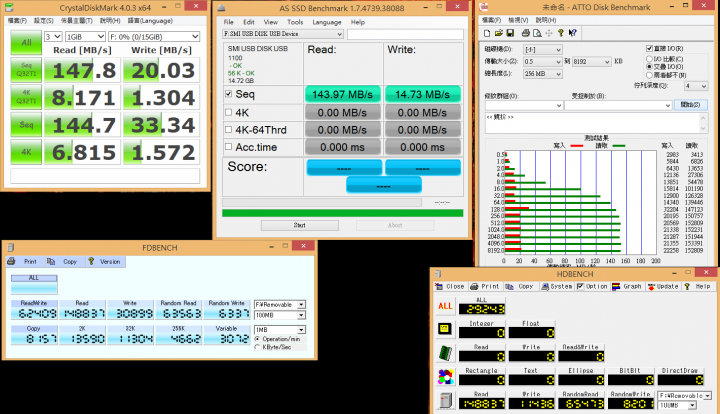Screen dimensions: 720x414
Task: Open the ATTO queue depth dropdown showing 4
Action: [696, 86]
